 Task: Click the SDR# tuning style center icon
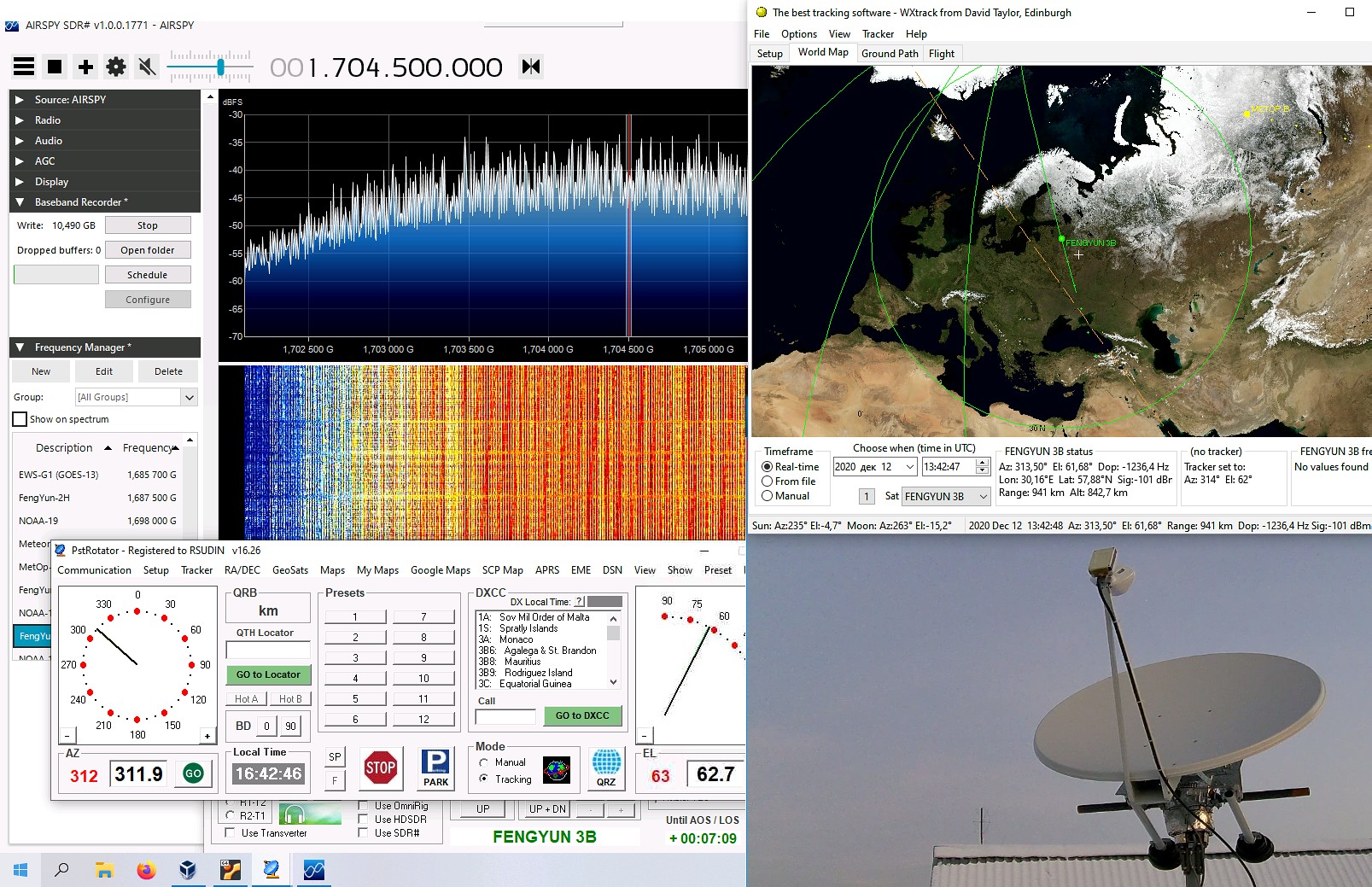click(x=531, y=67)
